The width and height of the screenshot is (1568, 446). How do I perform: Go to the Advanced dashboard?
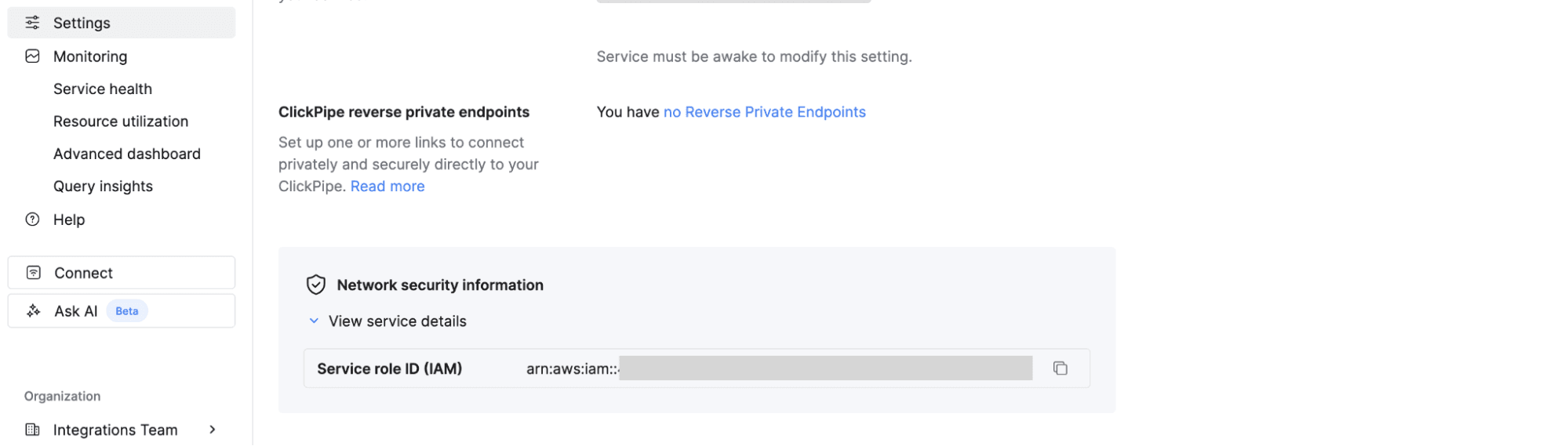pos(127,154)
